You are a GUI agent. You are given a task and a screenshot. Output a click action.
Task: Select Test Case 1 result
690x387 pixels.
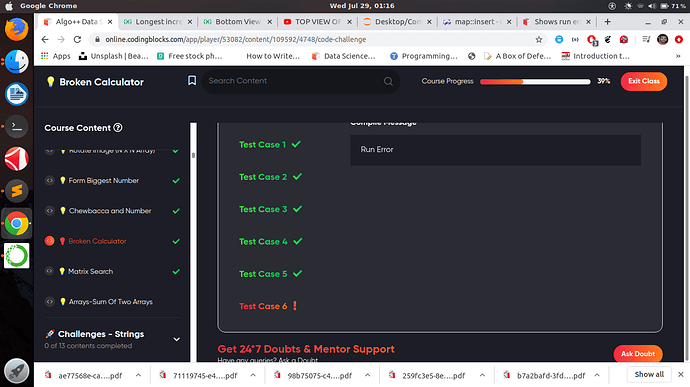click(x=270, y=144)
